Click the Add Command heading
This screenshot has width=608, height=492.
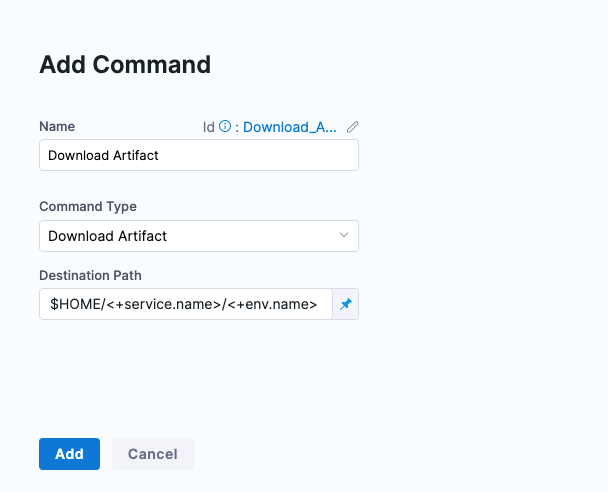(x=125, y=65)
